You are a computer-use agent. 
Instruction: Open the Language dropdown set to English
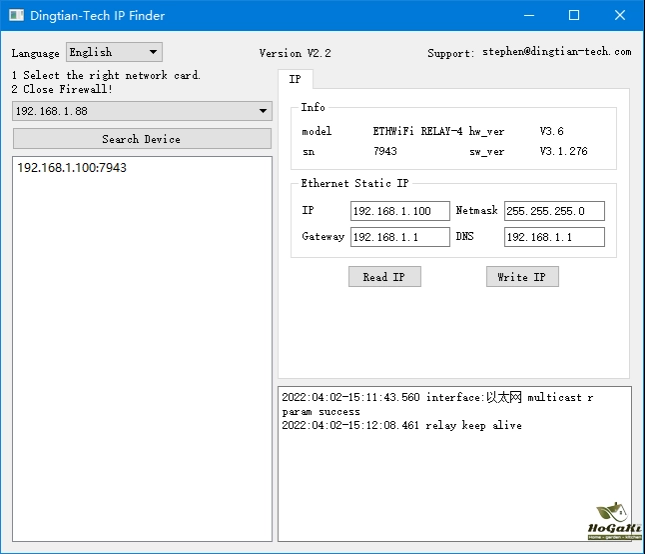tap(114, 52)
